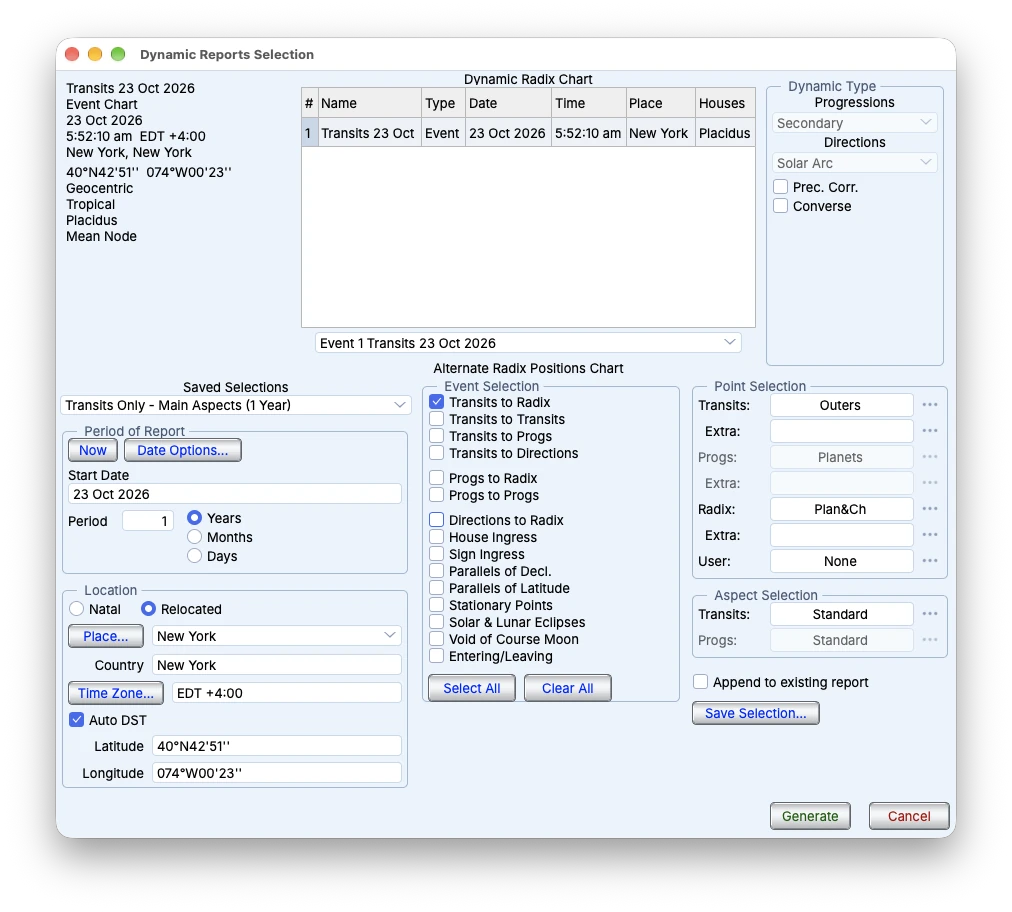The height and width of the screenshot is (912, 1012).
Task: Click the Cancel button
Action: (x=909, y=816)
